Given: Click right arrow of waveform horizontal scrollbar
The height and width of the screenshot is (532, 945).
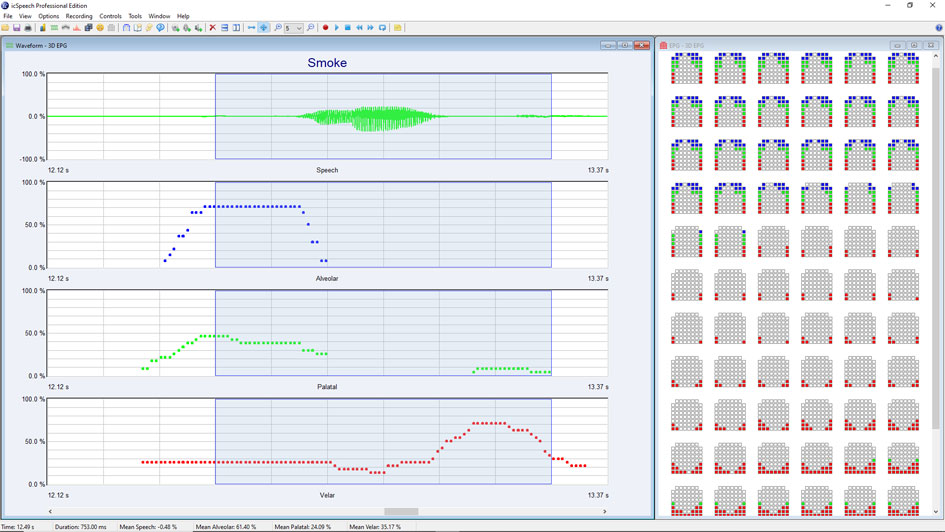Looking at the screenshot, I should [x=605, y=511].
